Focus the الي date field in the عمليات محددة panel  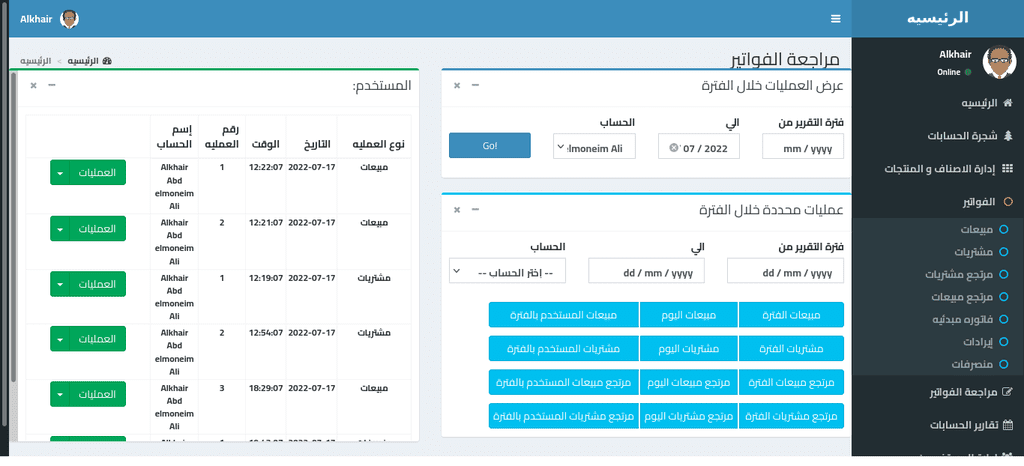647,271
